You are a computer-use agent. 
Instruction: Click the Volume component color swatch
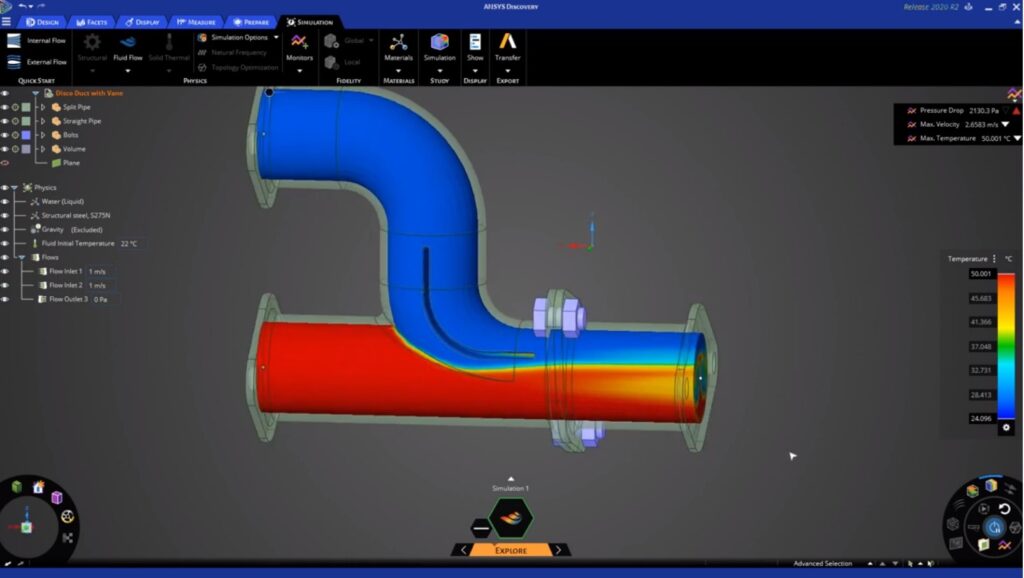[x=25, y=149]
